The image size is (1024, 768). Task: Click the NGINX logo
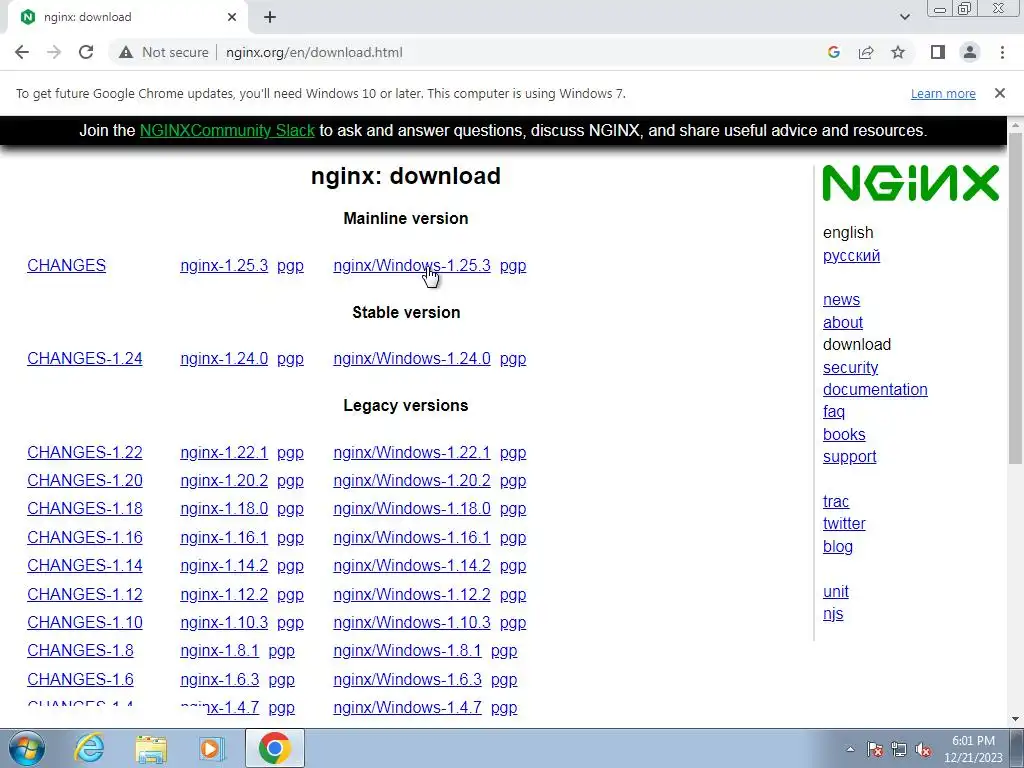pyautogui.click(x=910, y=183)
